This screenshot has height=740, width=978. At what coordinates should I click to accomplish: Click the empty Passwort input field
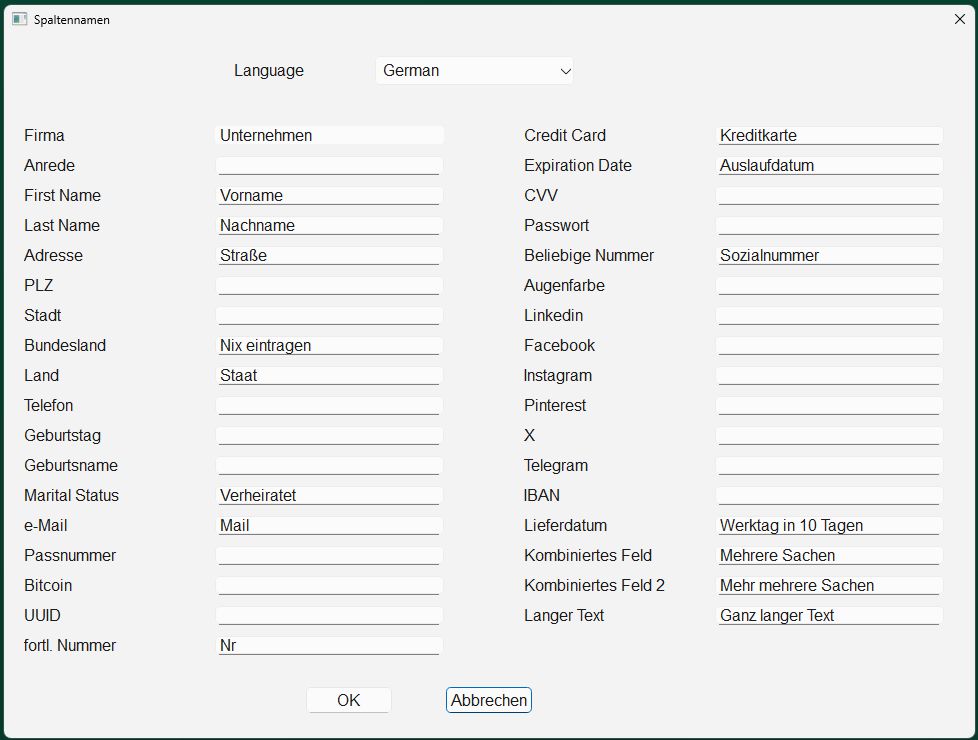pyautogui.click(x=829, y=225)
